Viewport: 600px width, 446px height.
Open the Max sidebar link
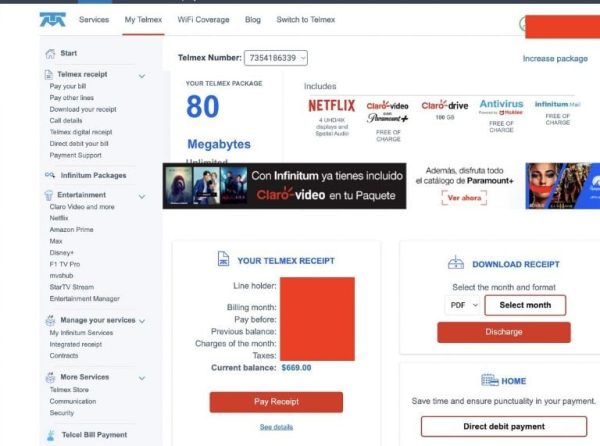pos(56,241)
